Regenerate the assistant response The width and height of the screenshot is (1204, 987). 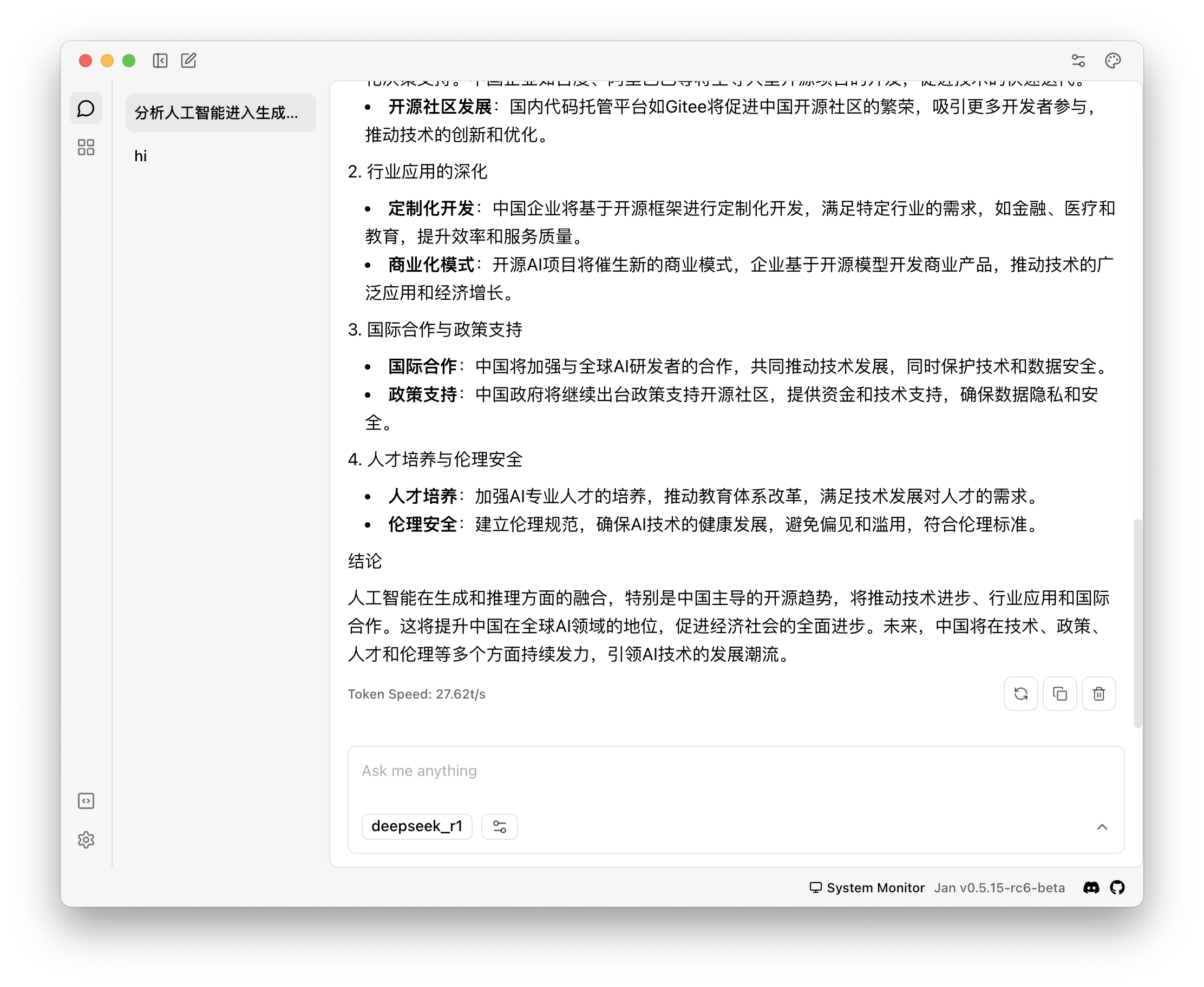tap(1021, 694)
